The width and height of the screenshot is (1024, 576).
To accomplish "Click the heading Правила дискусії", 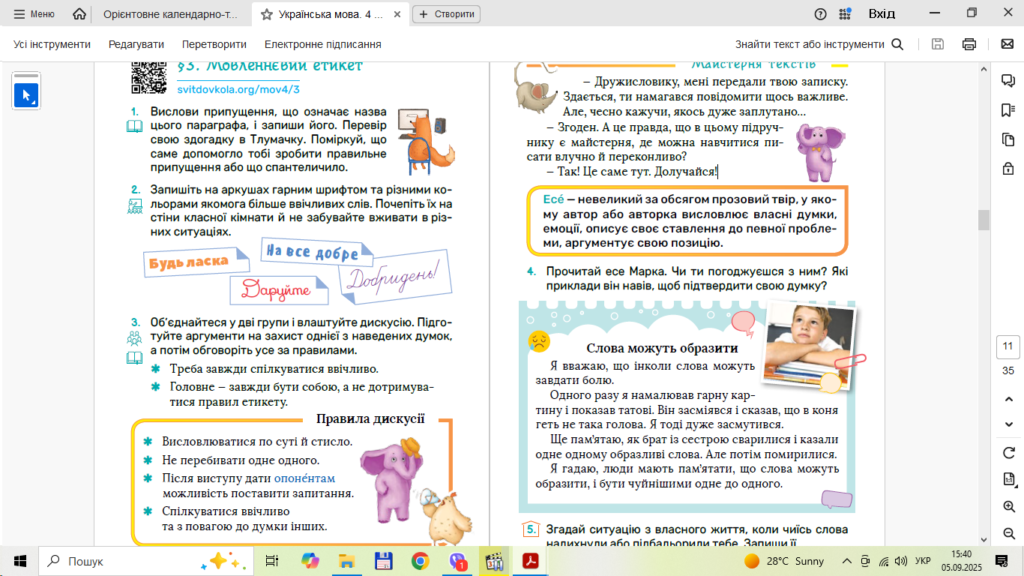I will pyautogui.click(x=370, y=419).
